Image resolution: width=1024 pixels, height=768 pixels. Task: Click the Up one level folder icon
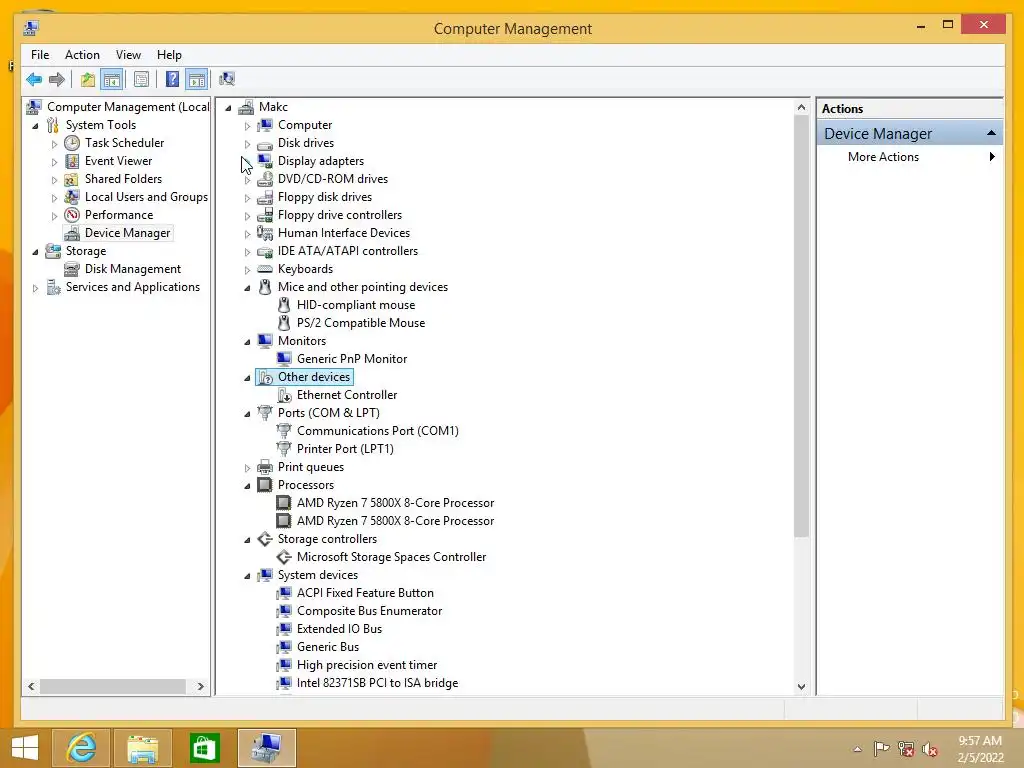pos(88,80)
